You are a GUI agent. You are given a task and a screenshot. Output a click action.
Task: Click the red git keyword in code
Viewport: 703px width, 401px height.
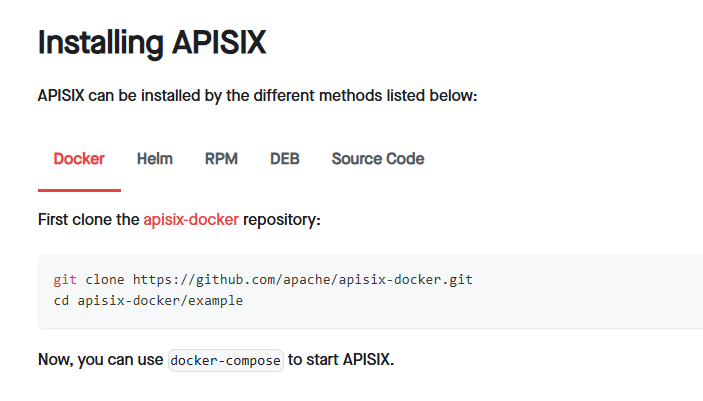coord(65,280)
